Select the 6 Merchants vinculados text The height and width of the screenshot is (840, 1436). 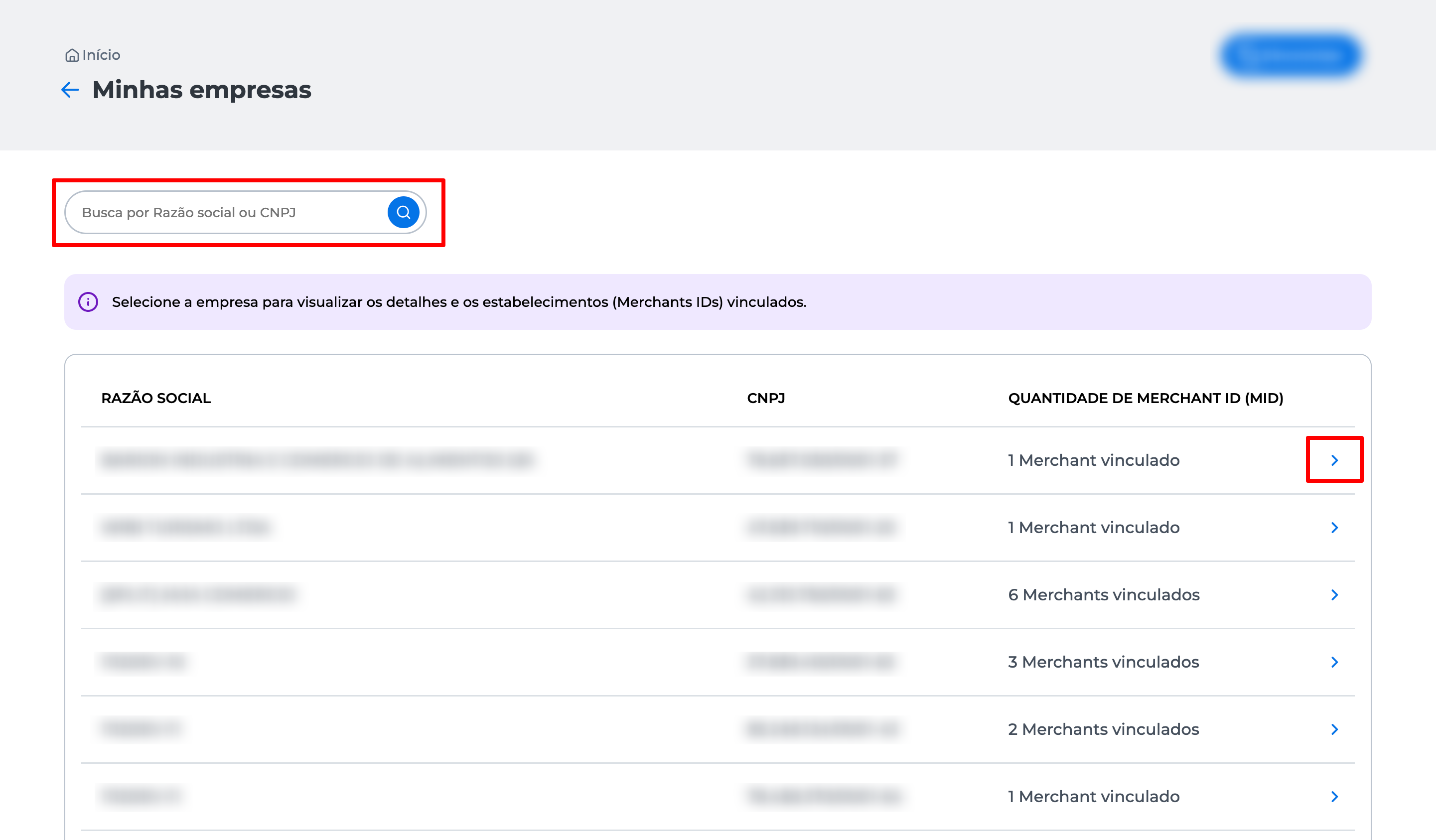(x=1103, y=594)
